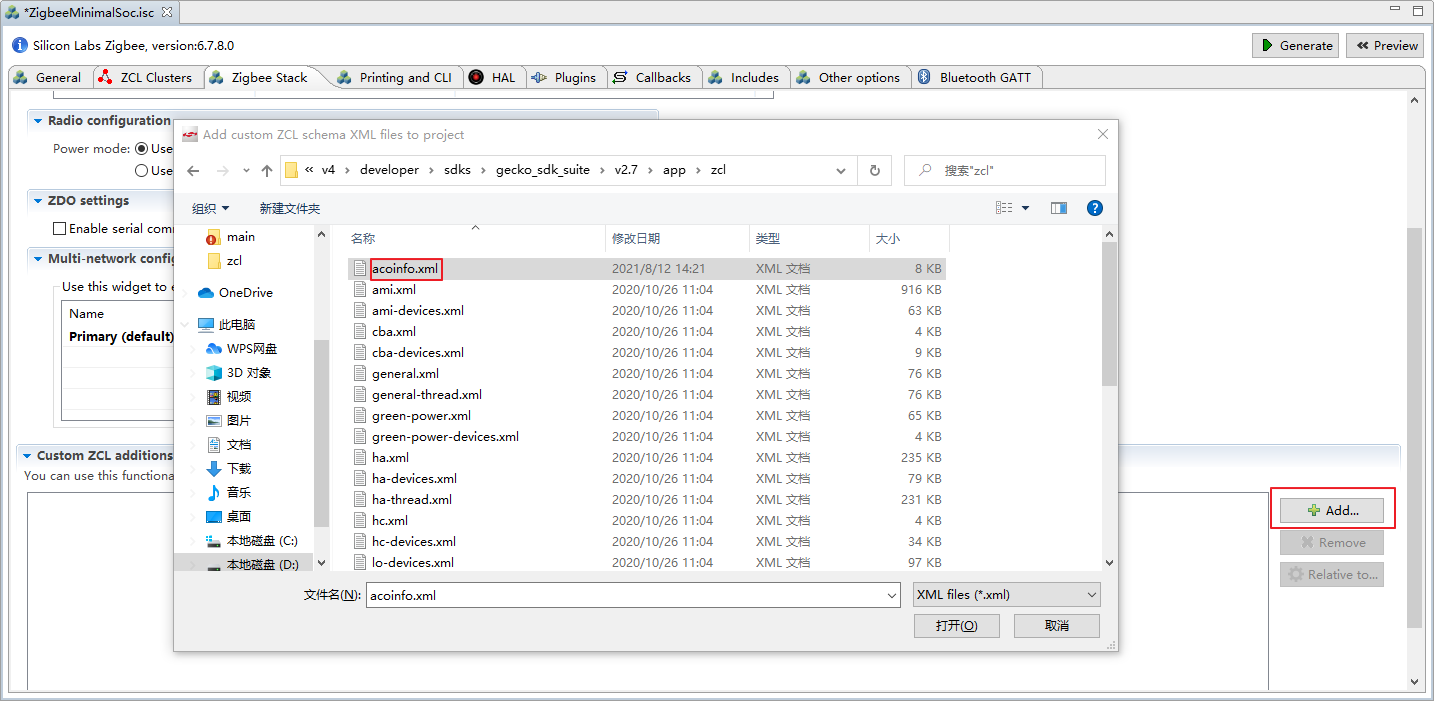Toggle the preview pane icon
Image resolution: width=1434 pixels, height=701 pixels.
[x=1059, y=208]
